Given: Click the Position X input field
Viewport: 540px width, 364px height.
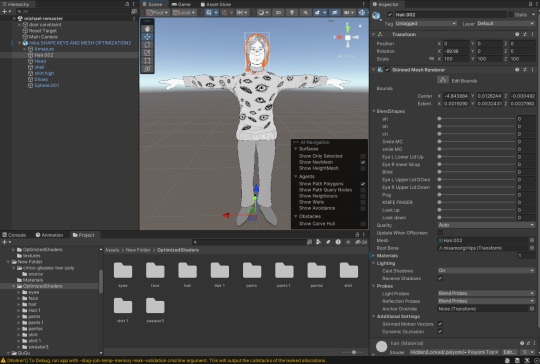Looking at the screenshot, I should 456,43.
